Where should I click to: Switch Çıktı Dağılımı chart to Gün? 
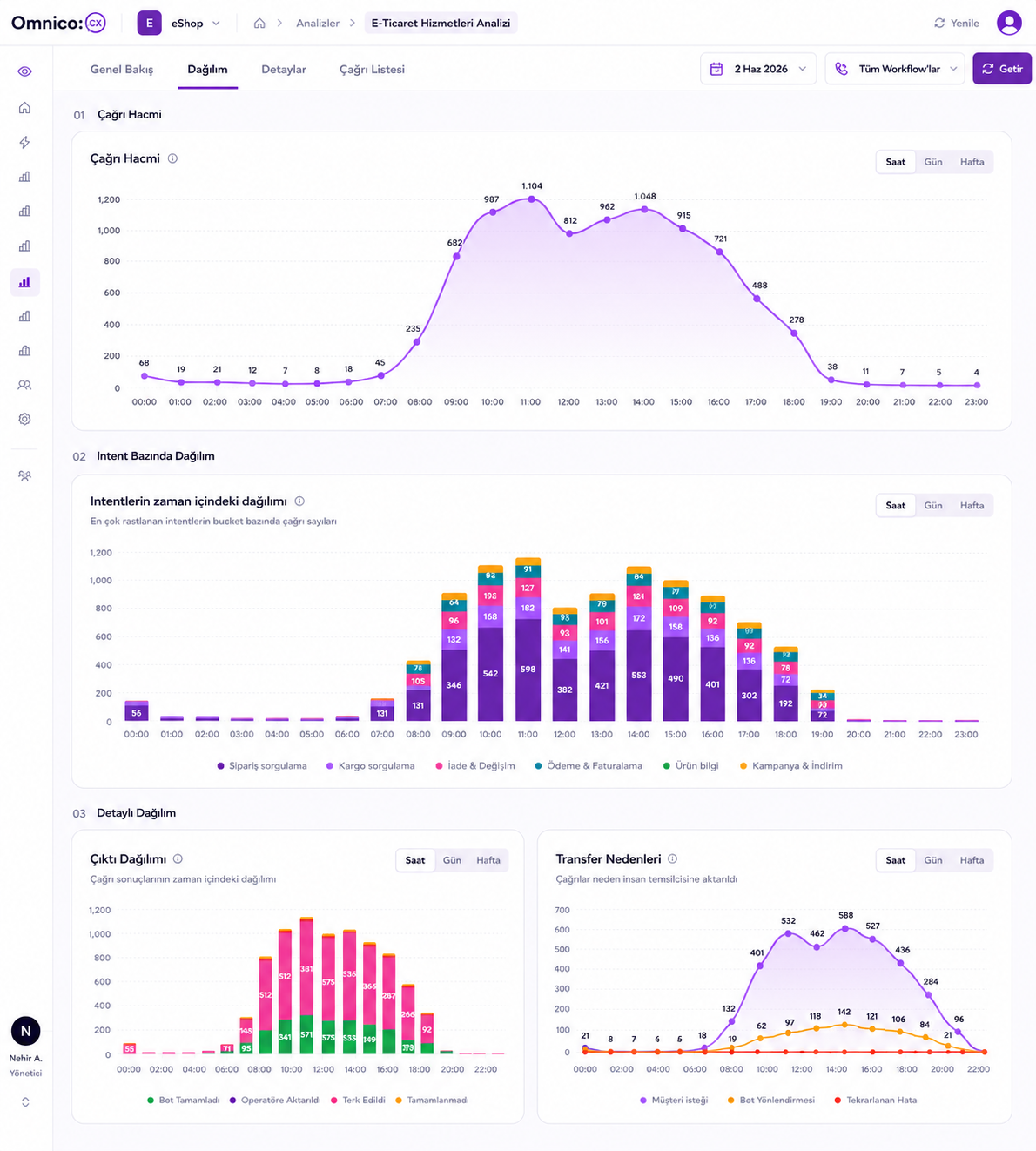452,860
